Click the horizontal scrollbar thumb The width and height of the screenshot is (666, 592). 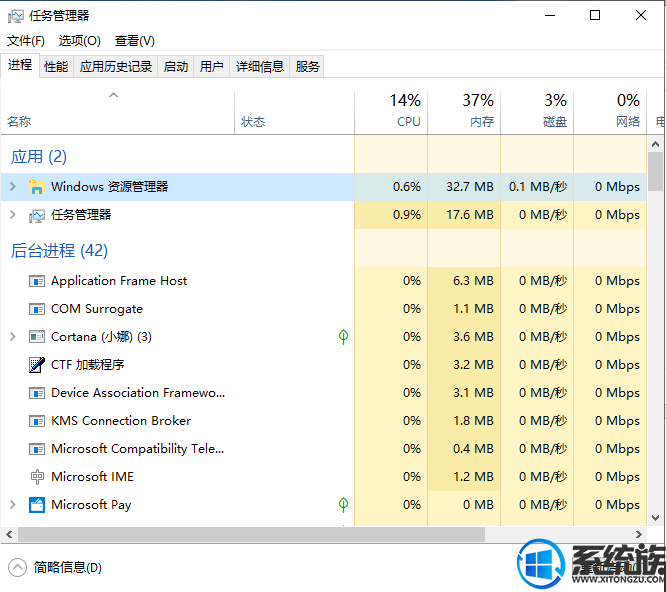click(251, 534)
